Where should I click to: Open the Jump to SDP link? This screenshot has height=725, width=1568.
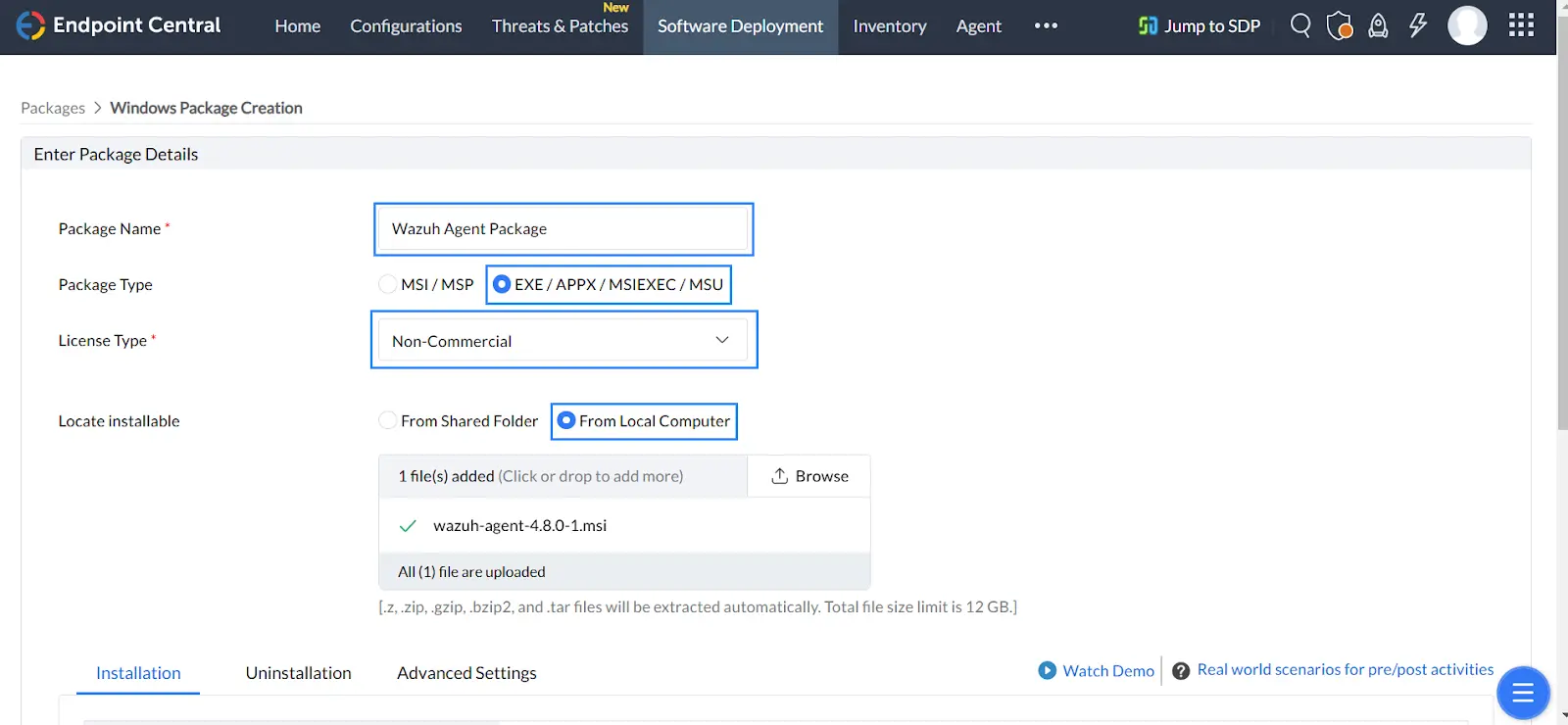(1199, 26)
